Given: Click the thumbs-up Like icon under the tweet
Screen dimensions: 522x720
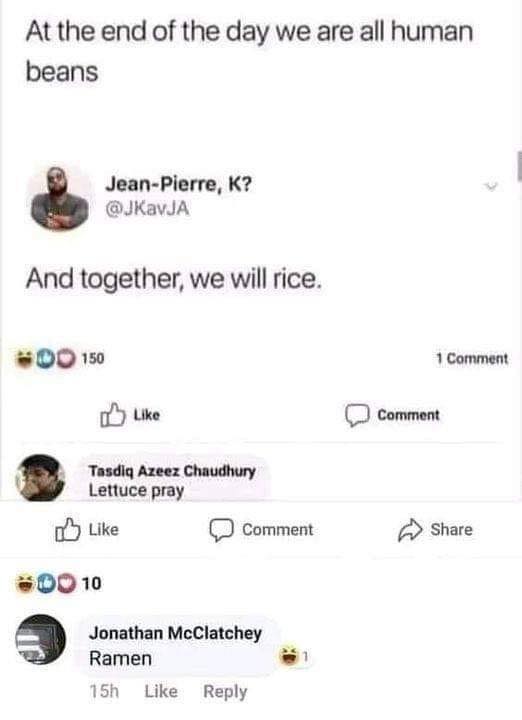Looking at the screenshot, I should (112, 415).
